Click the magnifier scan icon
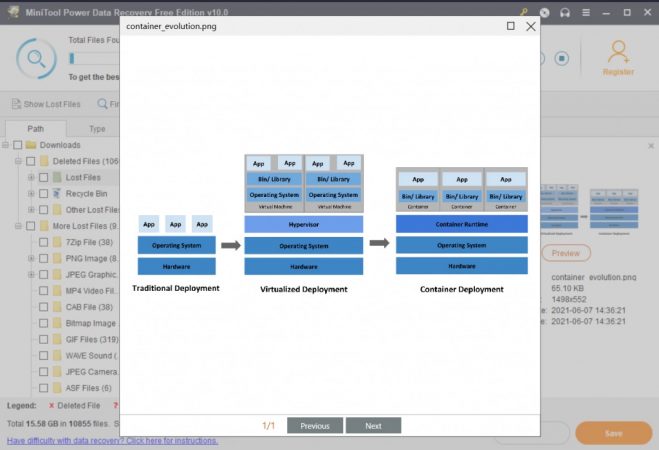This screenshot has height=450, width=659. point(36,59)
